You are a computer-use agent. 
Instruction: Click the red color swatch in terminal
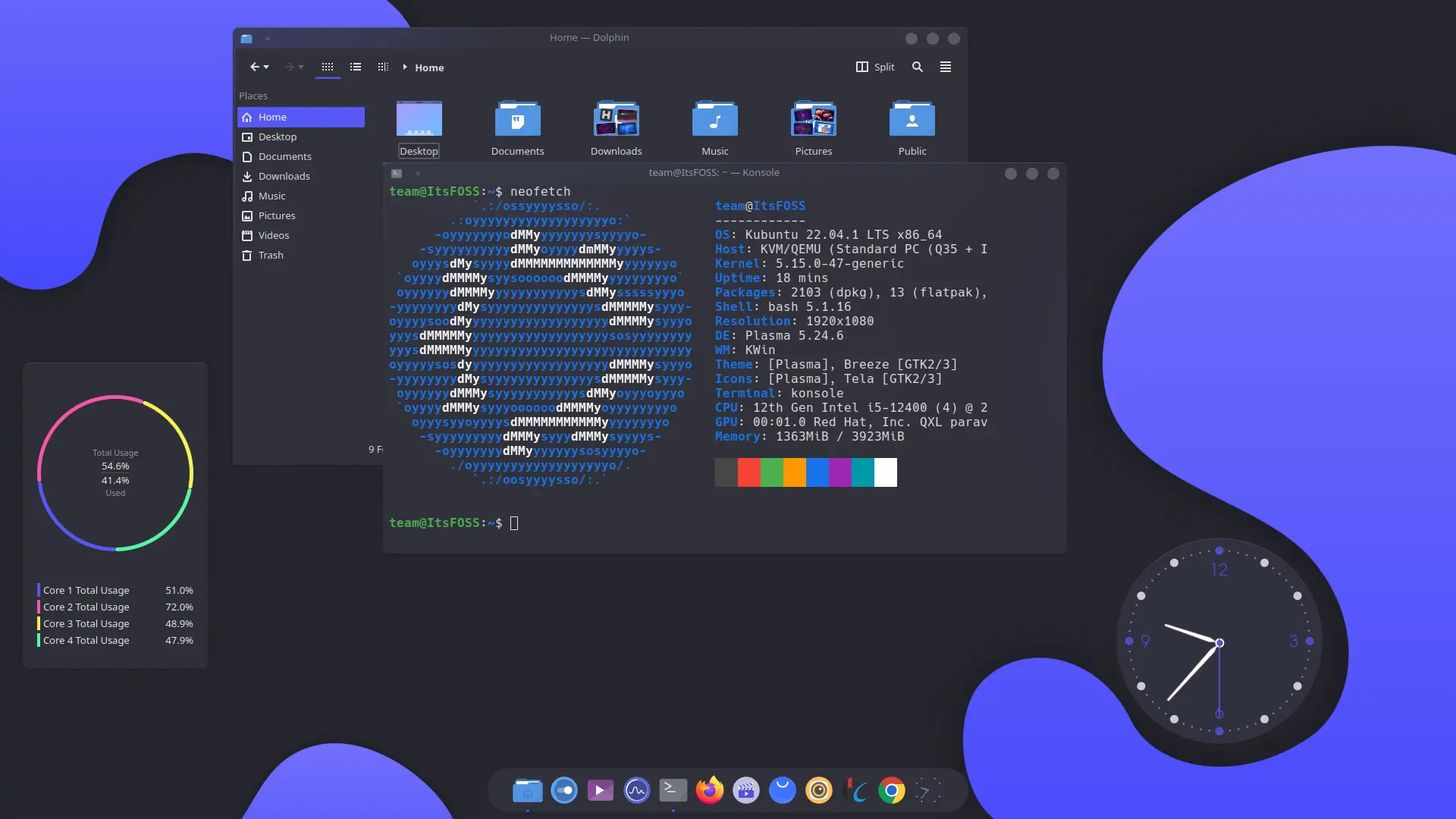pyautogui.click(x=749, y=472)
